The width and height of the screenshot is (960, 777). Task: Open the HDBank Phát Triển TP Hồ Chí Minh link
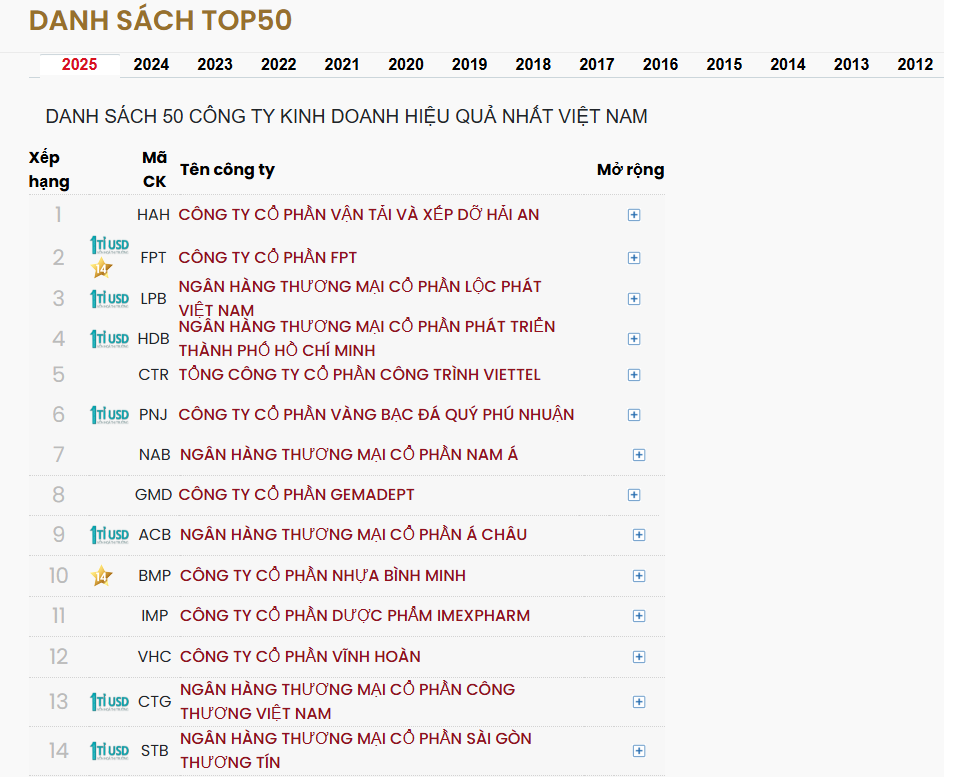point(367,338)
